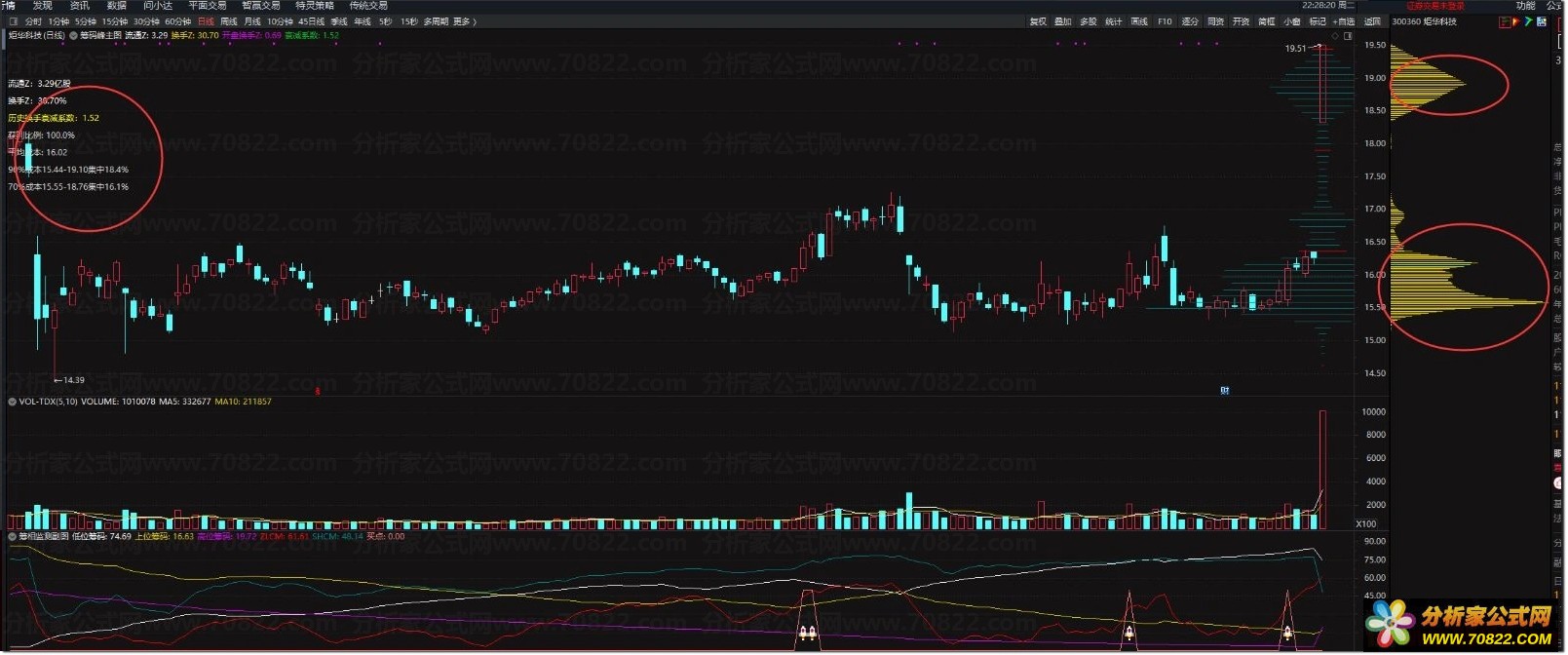Click the diamond icon at chart top-right
Viewport: 1568px width, 655px height.
1336,36
